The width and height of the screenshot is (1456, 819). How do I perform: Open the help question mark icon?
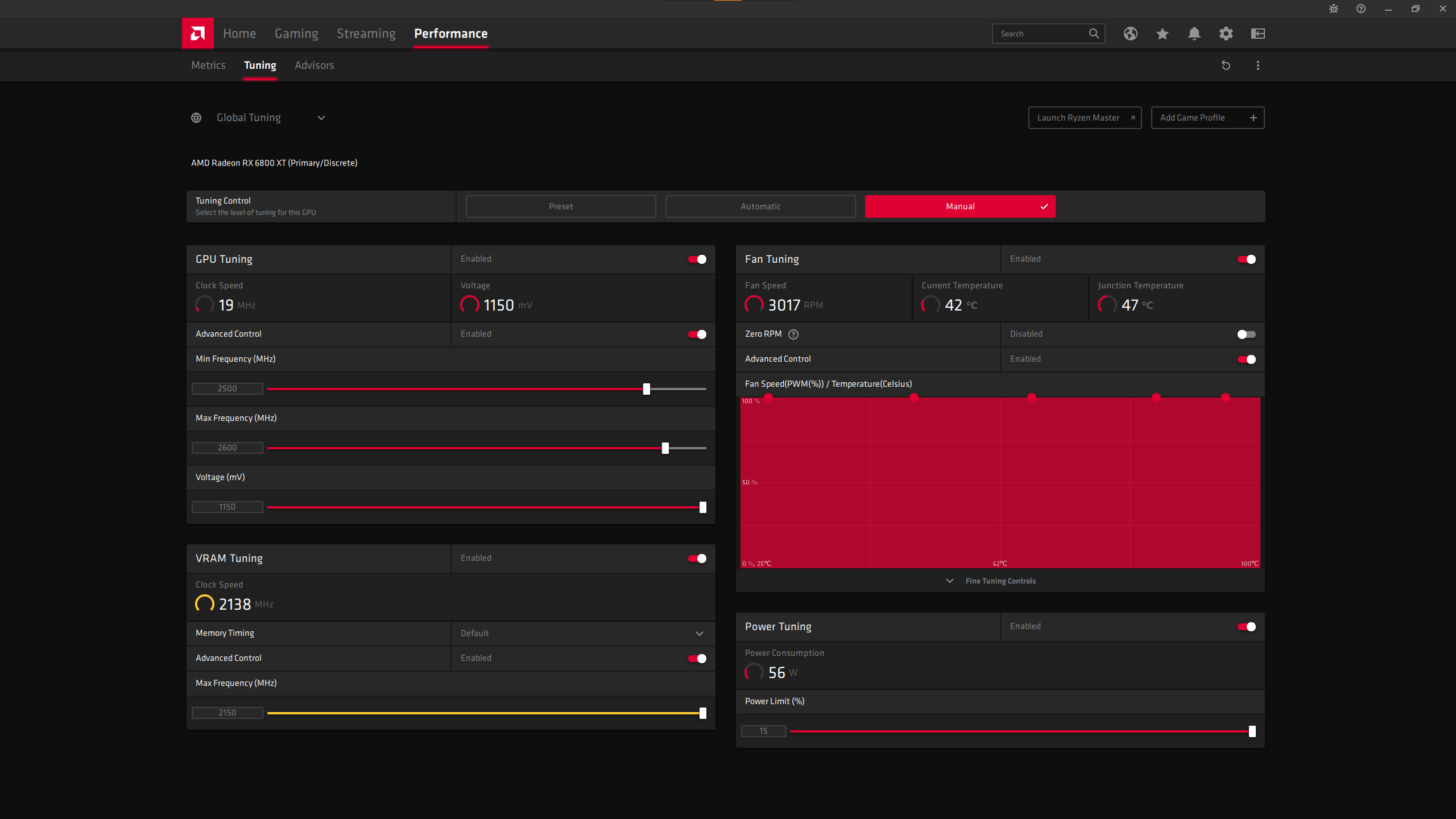(x=1360, y=9)
